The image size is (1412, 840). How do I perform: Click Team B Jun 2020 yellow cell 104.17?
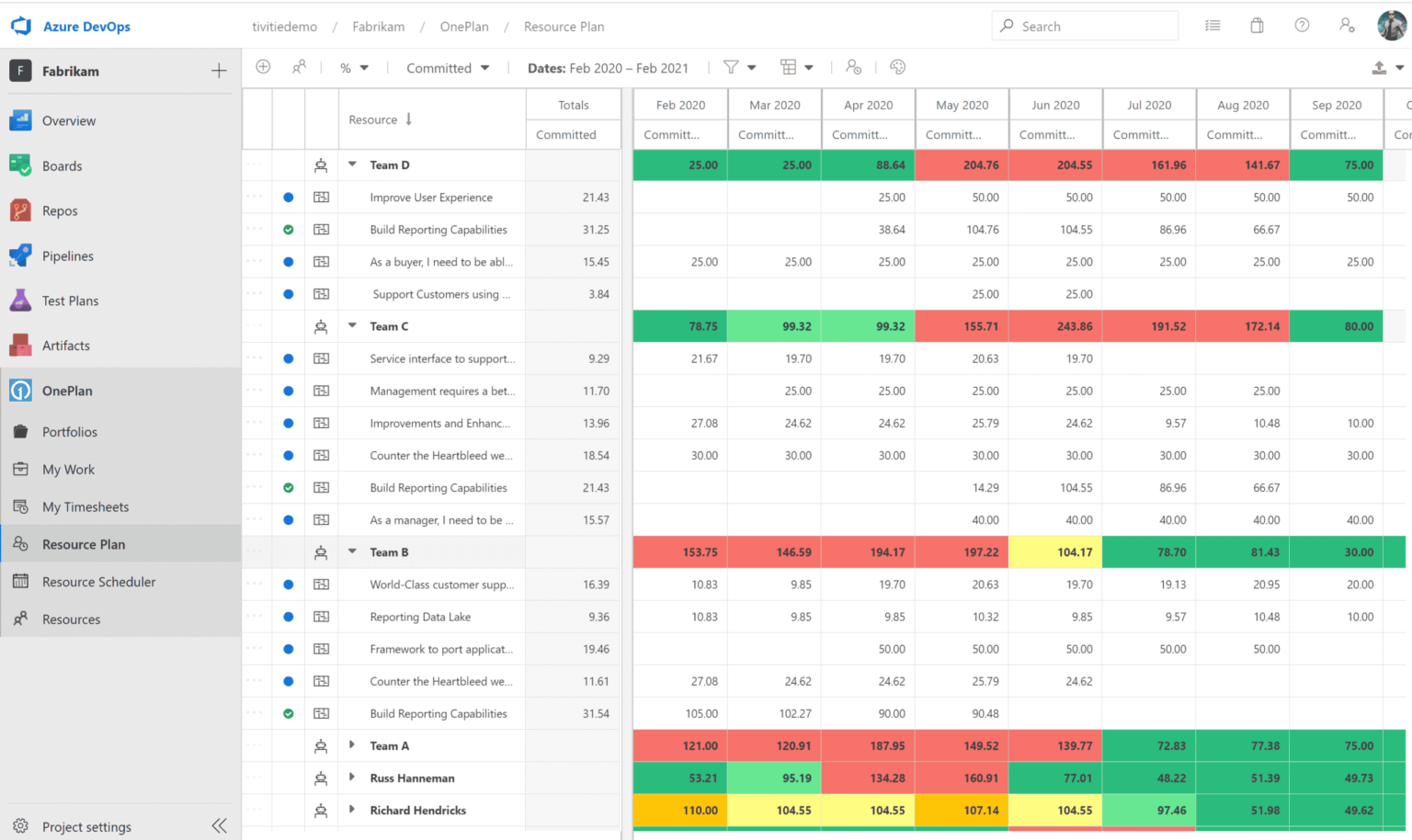click(1055, 552)
